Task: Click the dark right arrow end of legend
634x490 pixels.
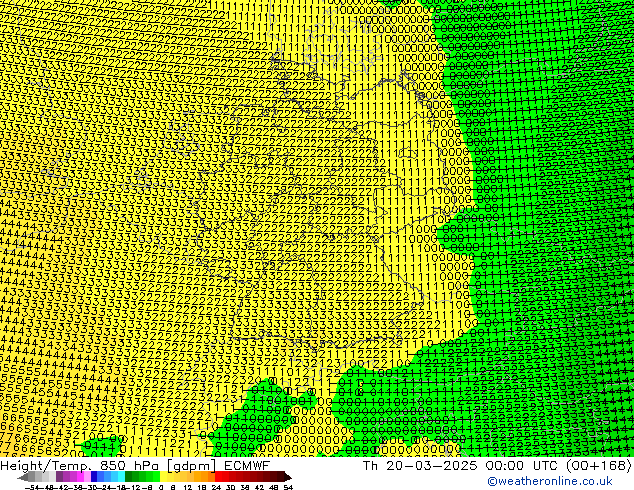Action: coord(288,477)
